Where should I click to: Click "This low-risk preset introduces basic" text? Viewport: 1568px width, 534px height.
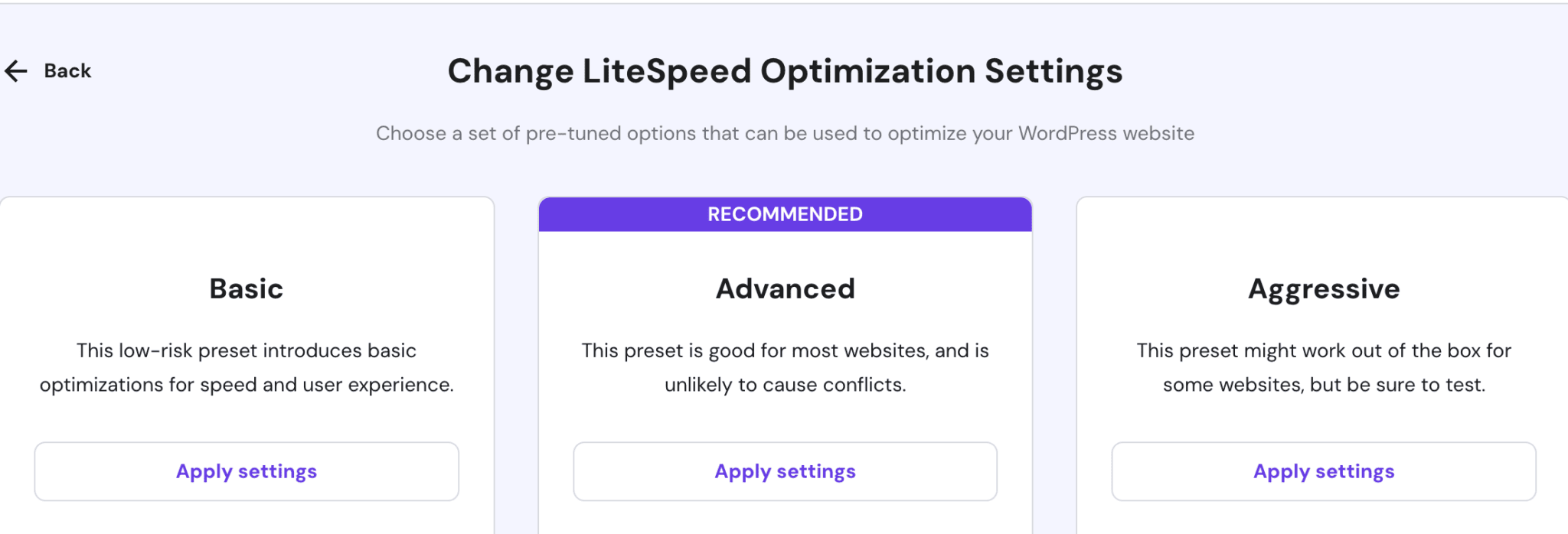(x=247, y=350)
